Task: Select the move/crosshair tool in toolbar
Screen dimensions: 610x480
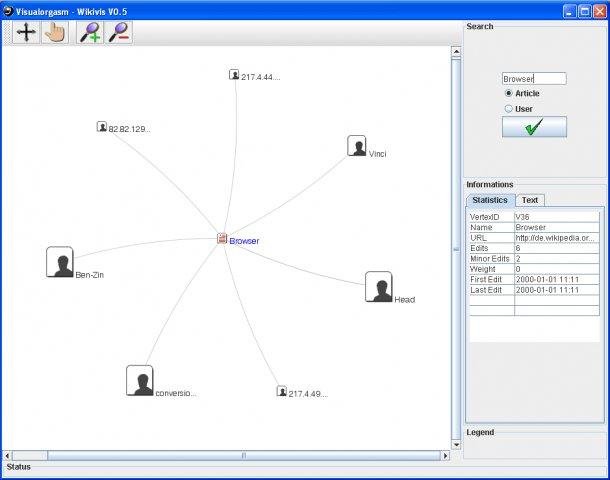Action: 26,32
